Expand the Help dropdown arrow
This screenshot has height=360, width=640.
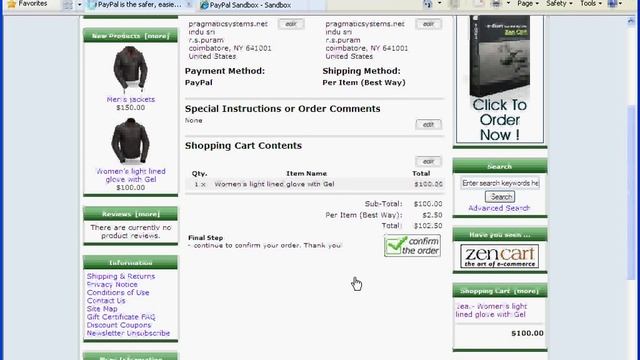point(620,4)
